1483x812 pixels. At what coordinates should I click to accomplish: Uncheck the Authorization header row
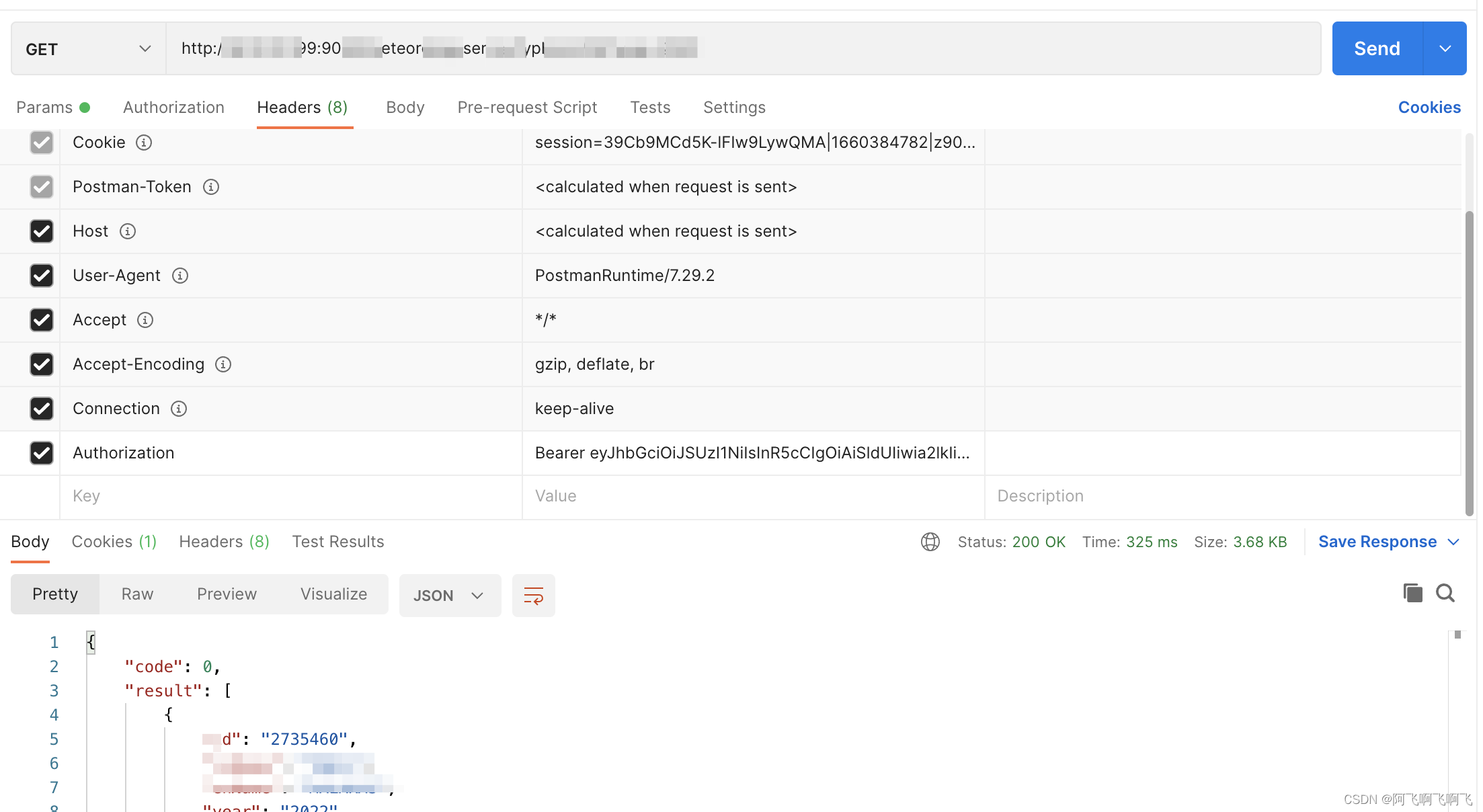42,453
